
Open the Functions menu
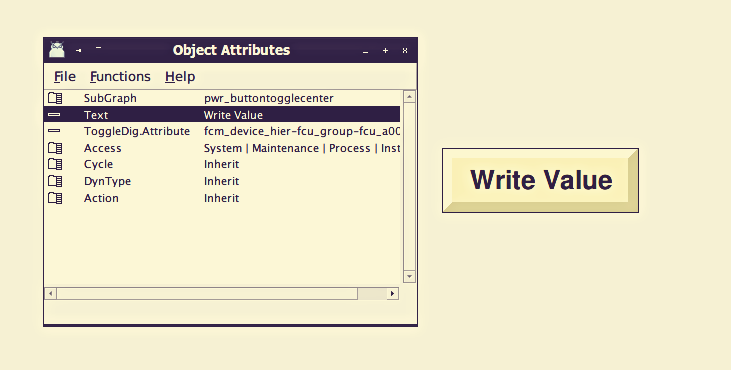[x=120, y=76]
